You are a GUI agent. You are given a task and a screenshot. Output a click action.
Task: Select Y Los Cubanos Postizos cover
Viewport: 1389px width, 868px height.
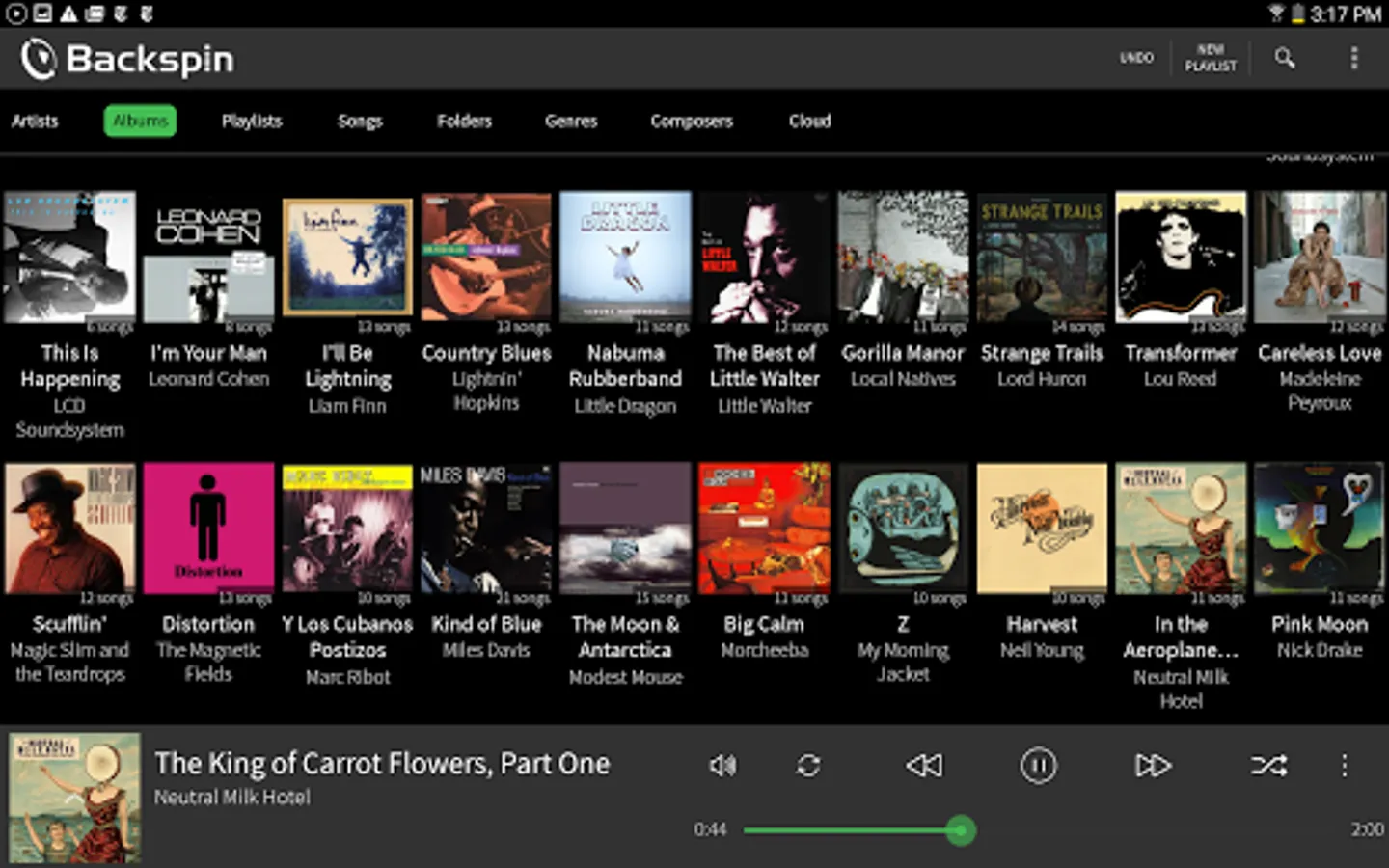pos(347,529)
